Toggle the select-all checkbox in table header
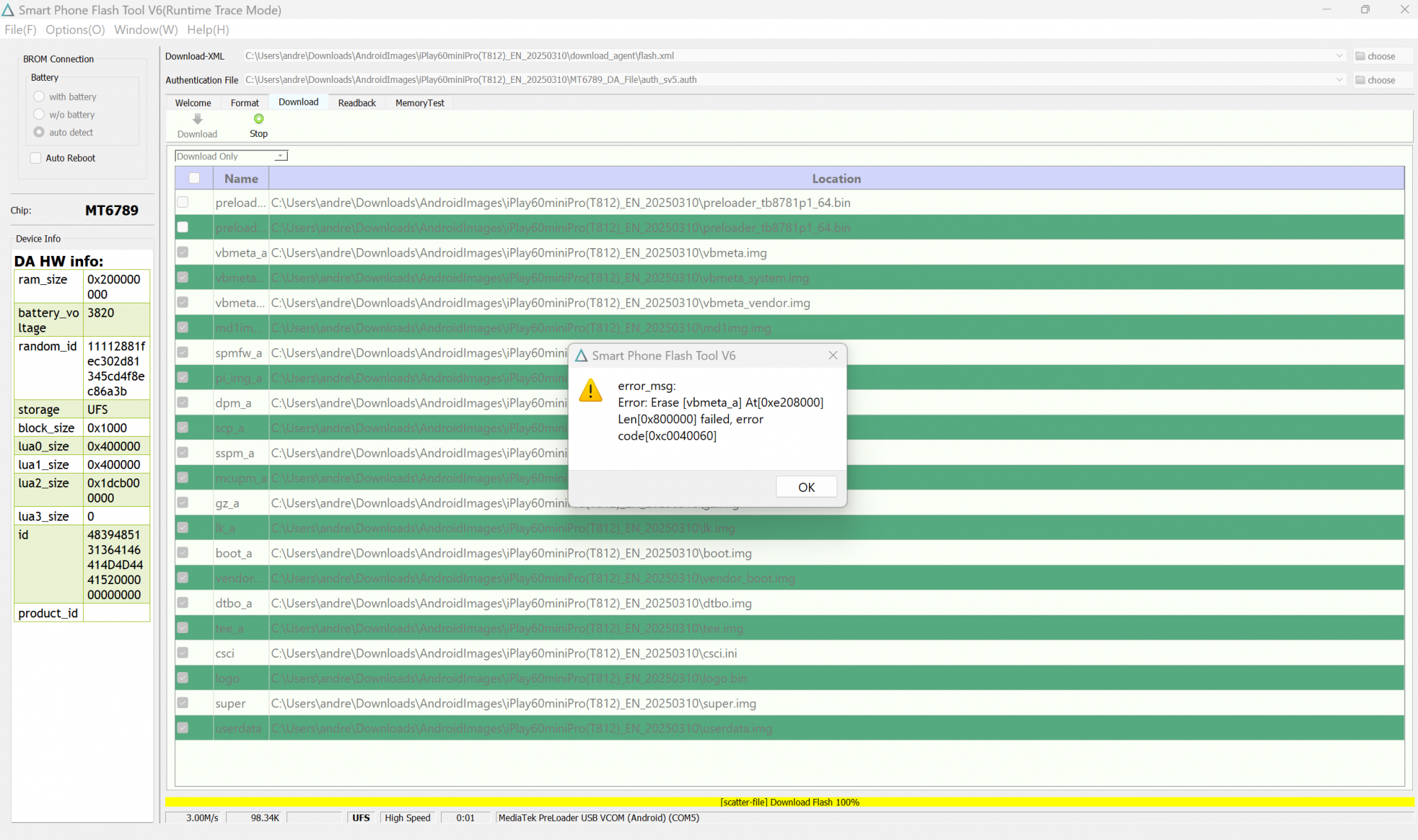 193,178
